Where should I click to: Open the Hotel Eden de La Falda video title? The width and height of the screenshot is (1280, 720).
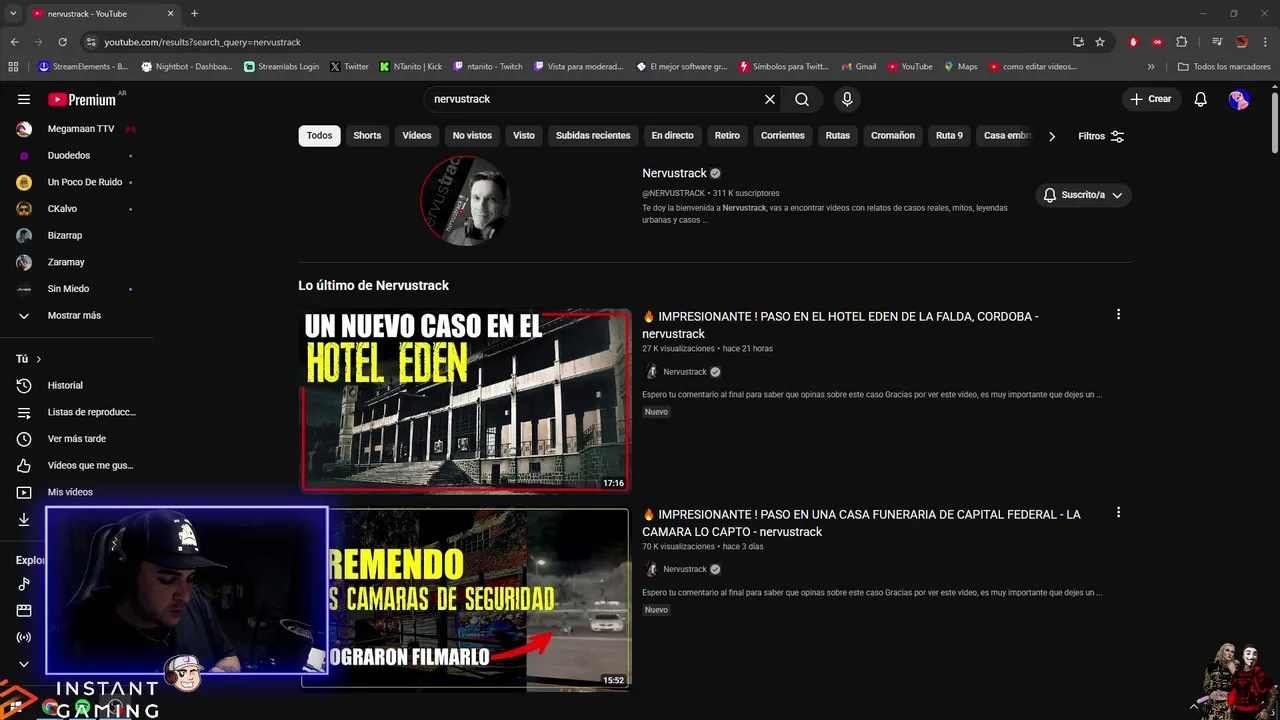pos(840,325)
